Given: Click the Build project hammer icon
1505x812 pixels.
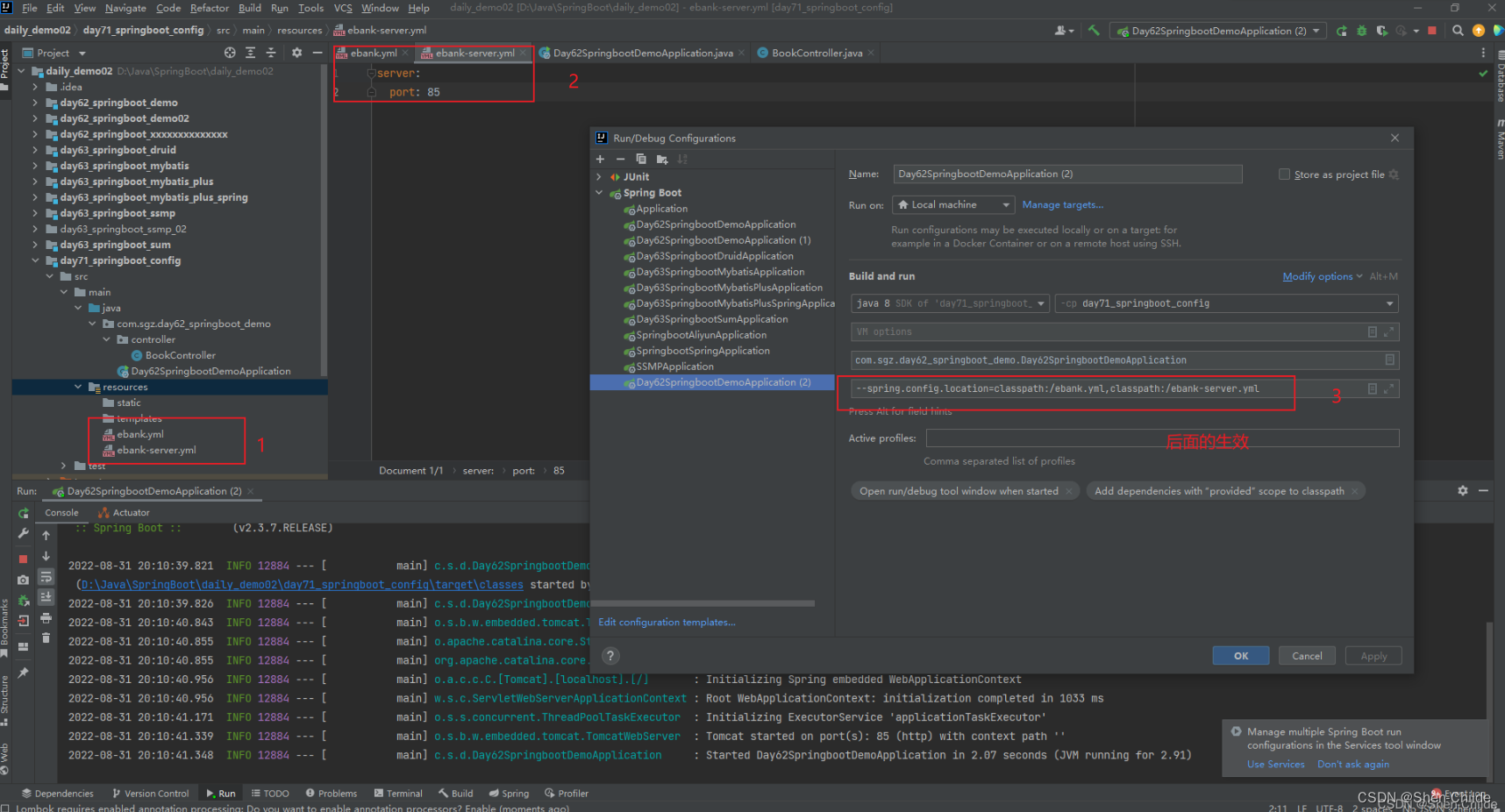Looking at the screenshot, I should 1094,30.
